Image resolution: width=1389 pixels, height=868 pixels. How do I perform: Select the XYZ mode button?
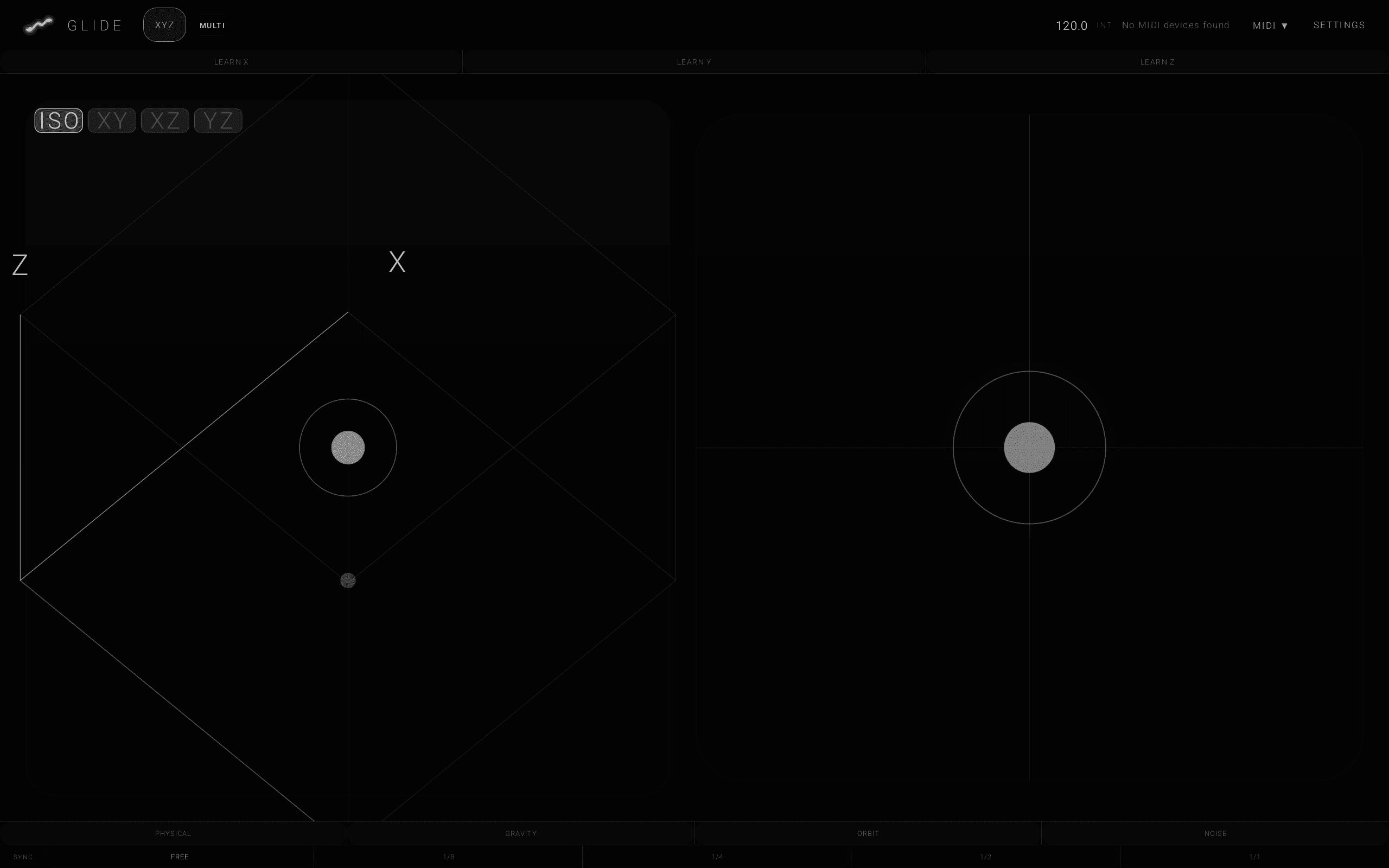(x=164, y=25)
